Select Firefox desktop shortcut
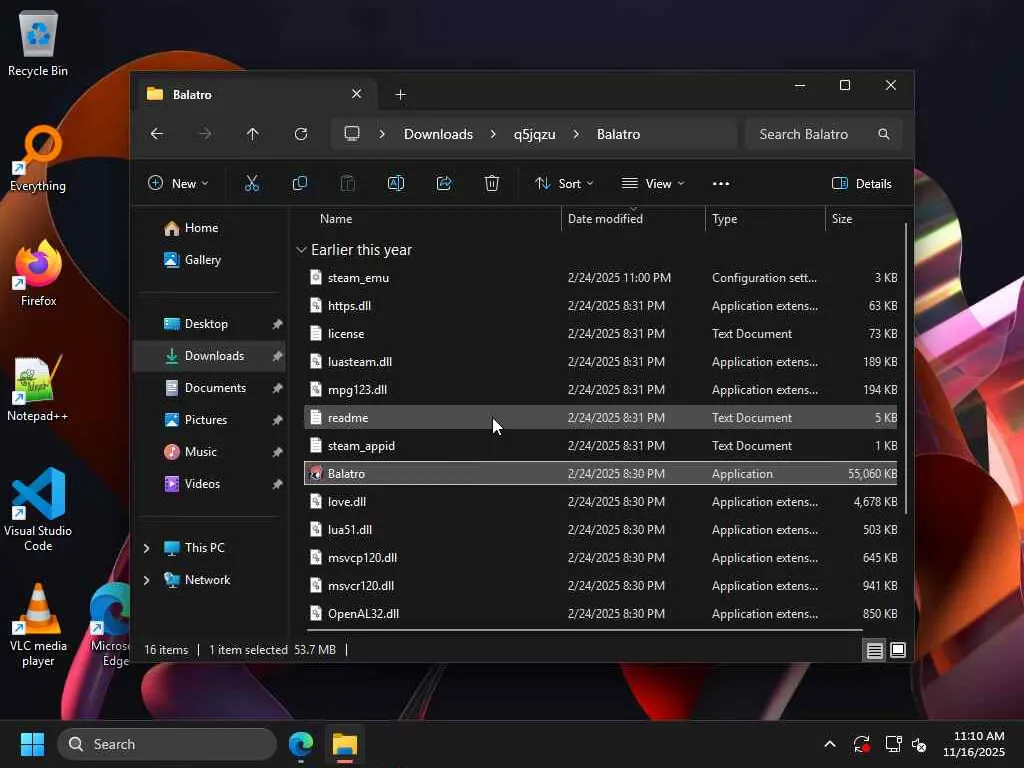Viewport: 1024px width, 768px height. 38,274
